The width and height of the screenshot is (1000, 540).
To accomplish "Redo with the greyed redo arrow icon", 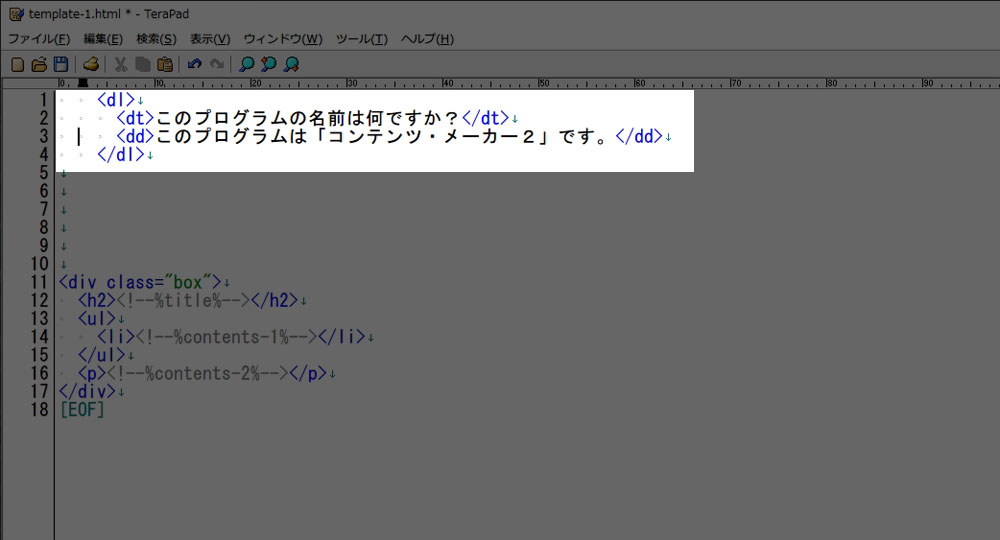I will point(217,64).
